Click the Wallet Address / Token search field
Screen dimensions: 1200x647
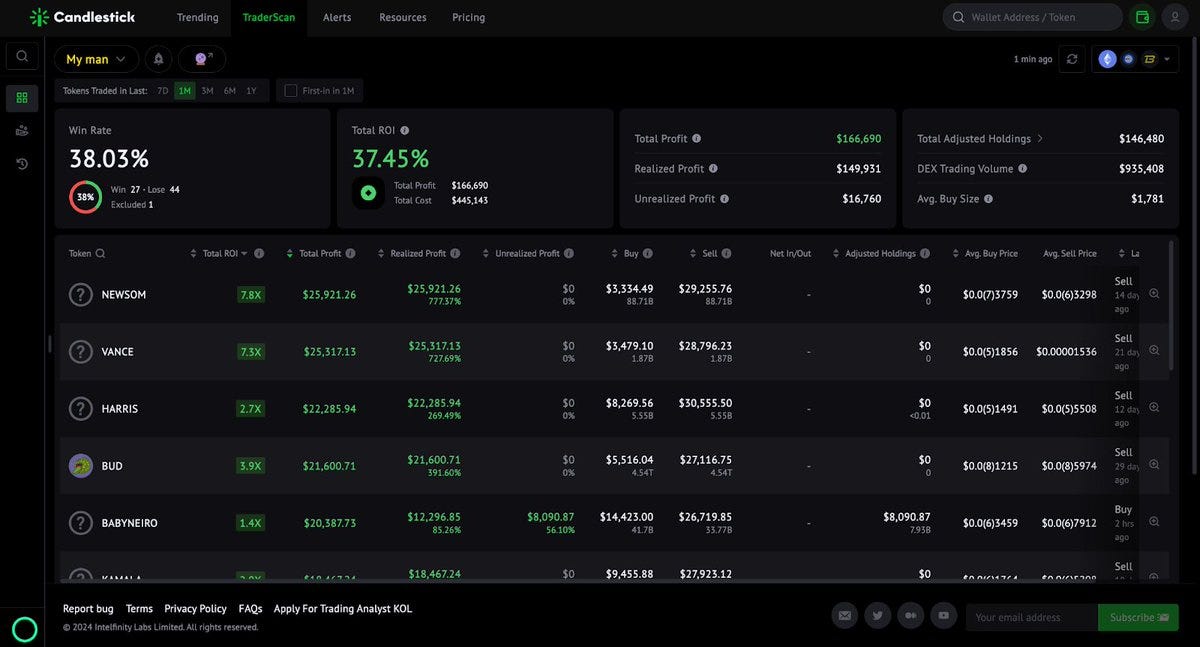click(1033, 17)
